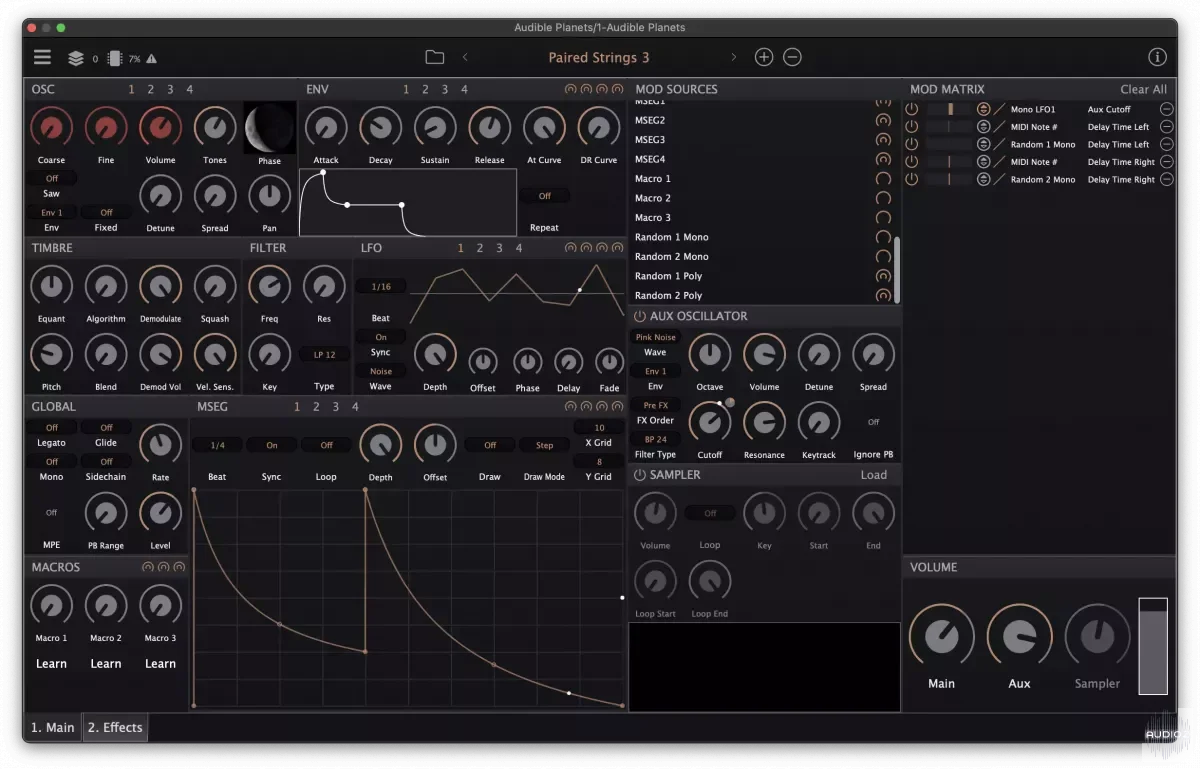Screen dimensions: 1200x769
Task: Go to the previous preset arrow
Action: point(465,57)
